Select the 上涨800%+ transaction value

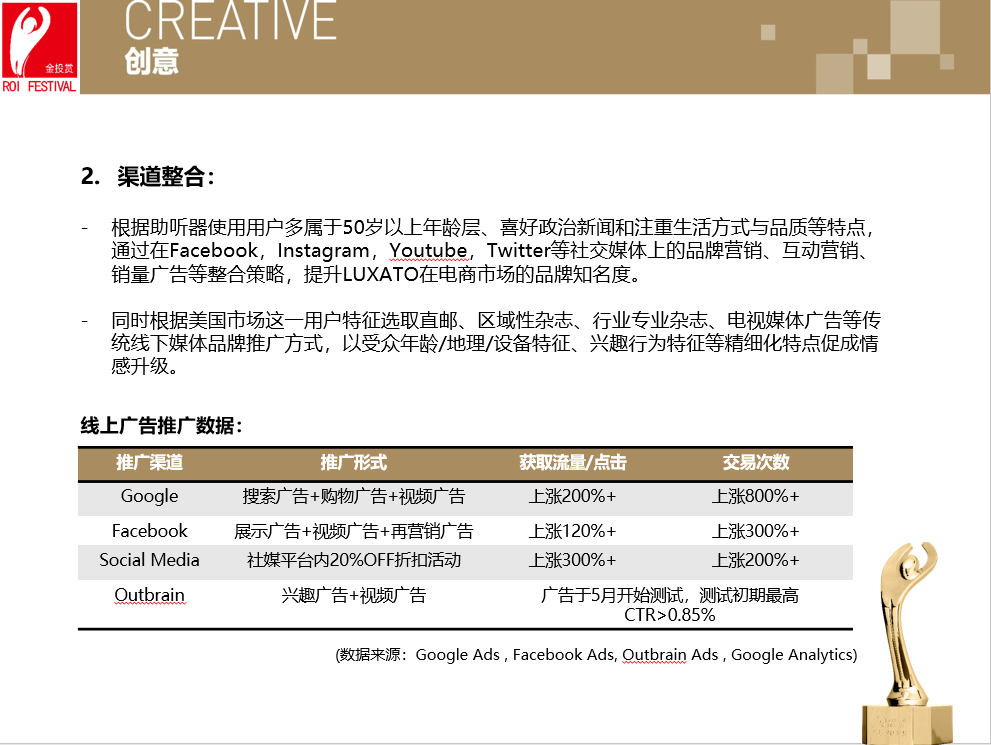coord(755,496)
